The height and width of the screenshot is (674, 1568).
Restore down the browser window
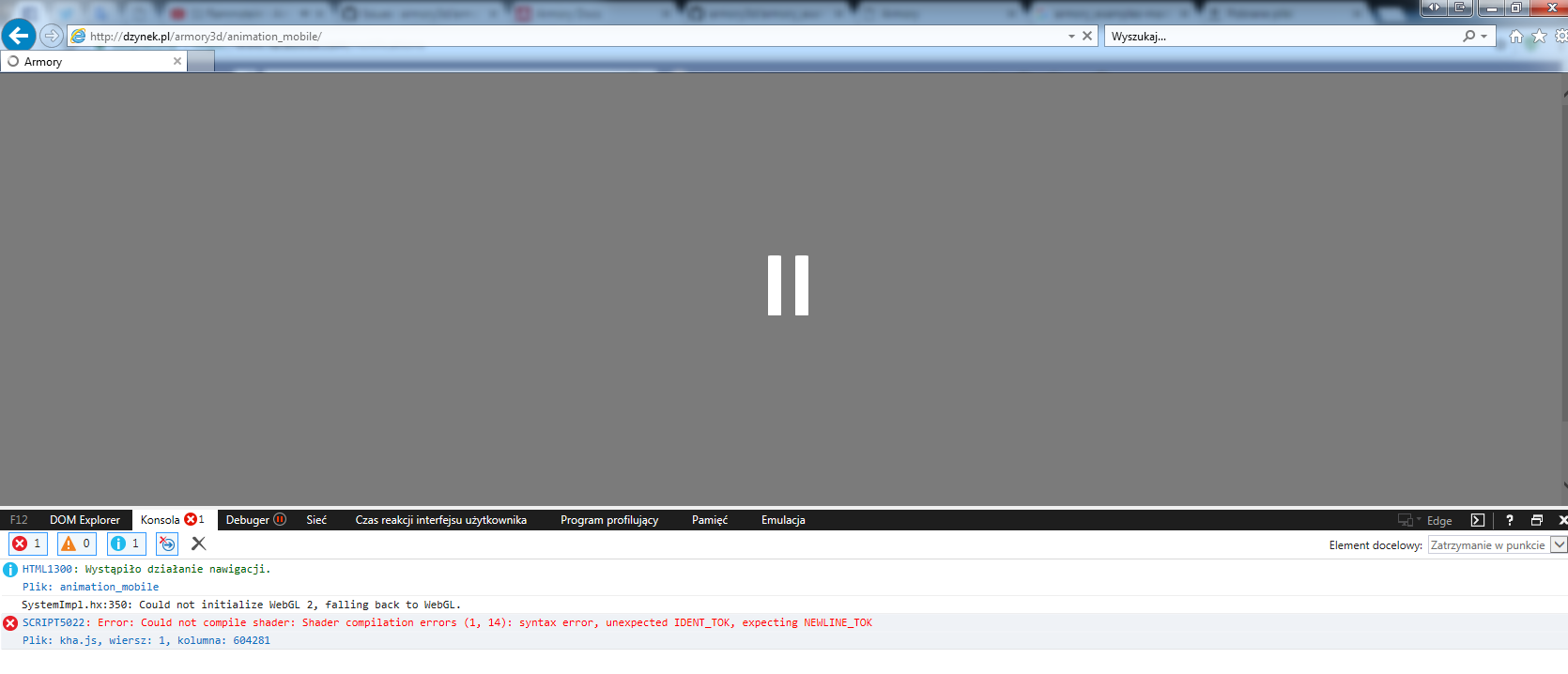click(x=1515, y=8)
